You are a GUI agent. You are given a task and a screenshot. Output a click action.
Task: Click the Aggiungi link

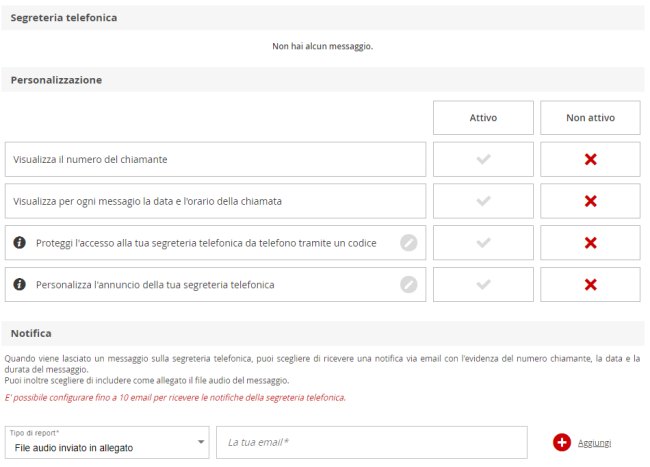(x=594, y=443)
